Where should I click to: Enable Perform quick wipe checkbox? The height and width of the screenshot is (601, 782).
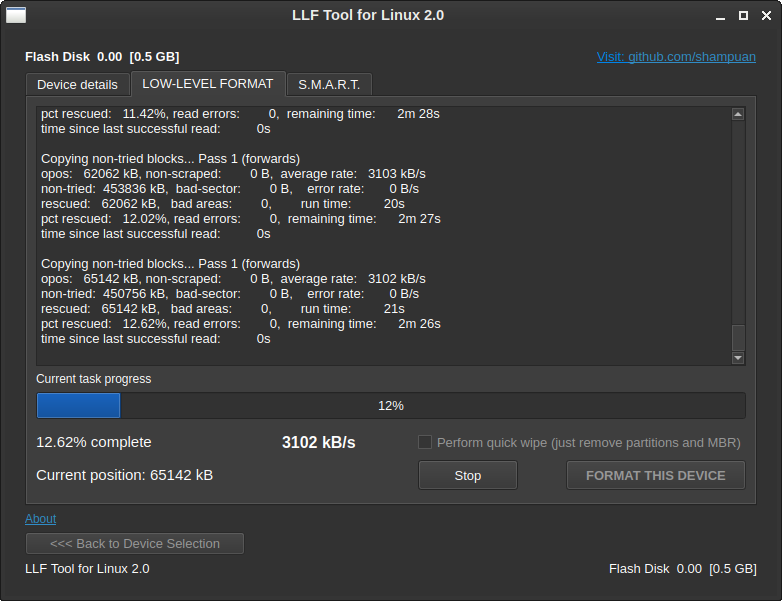425,442
